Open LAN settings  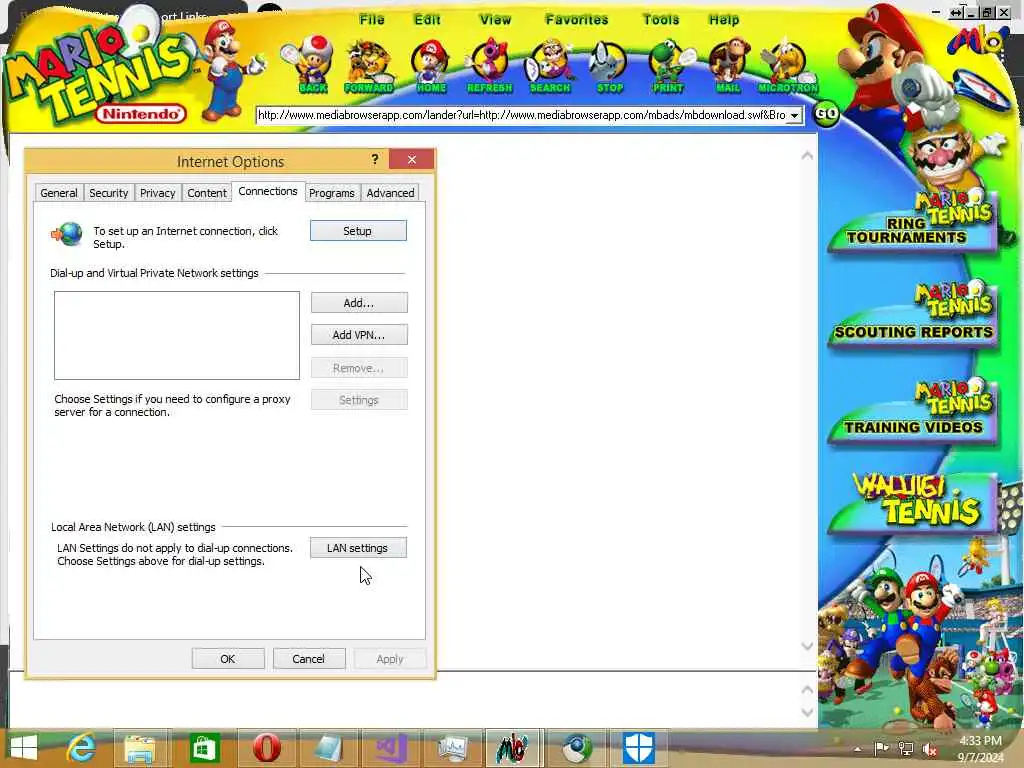(x=358, y=547)
